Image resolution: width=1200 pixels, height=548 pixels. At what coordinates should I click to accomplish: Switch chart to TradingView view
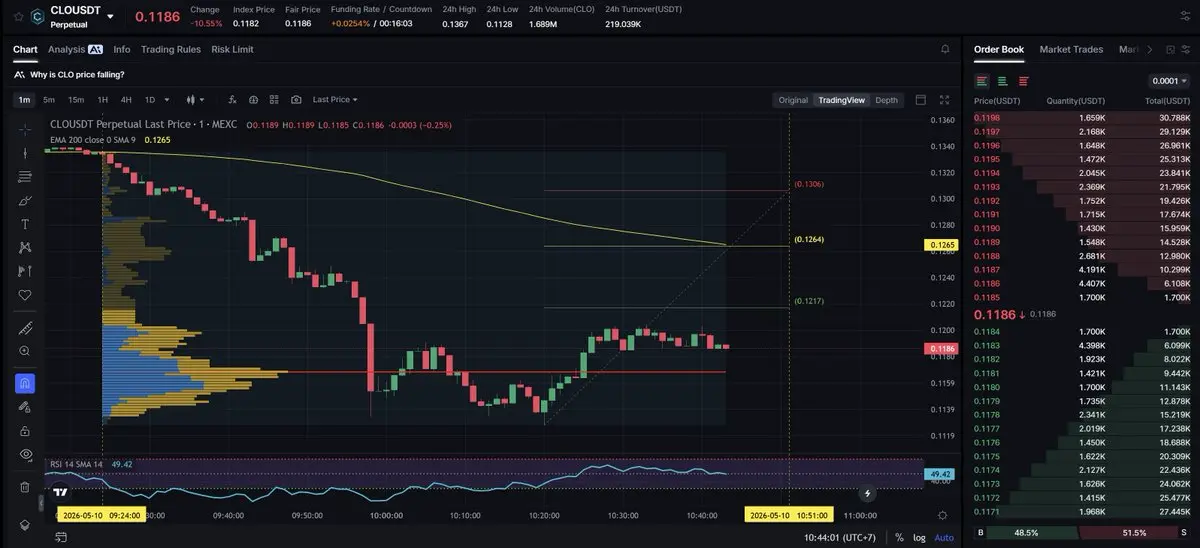(x=841, y=100)
